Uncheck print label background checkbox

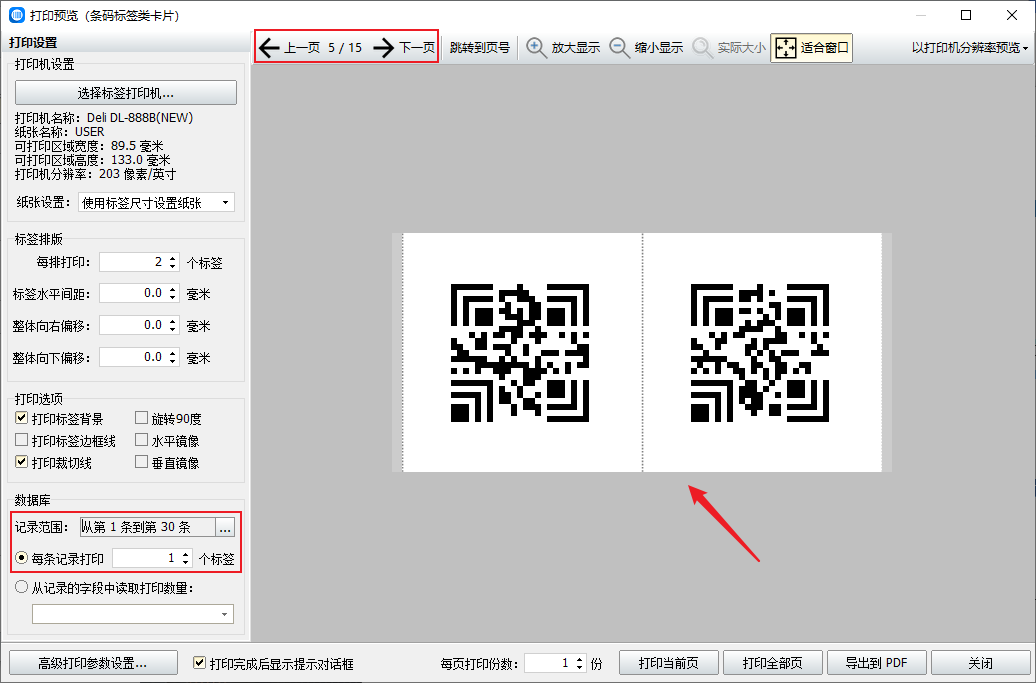[22, 417]
